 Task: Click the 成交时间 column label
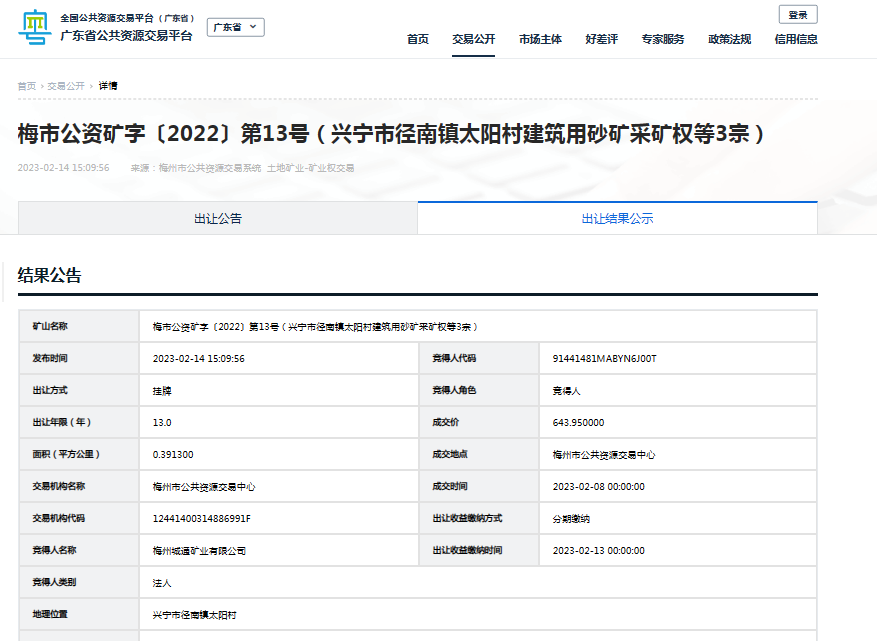450,486
